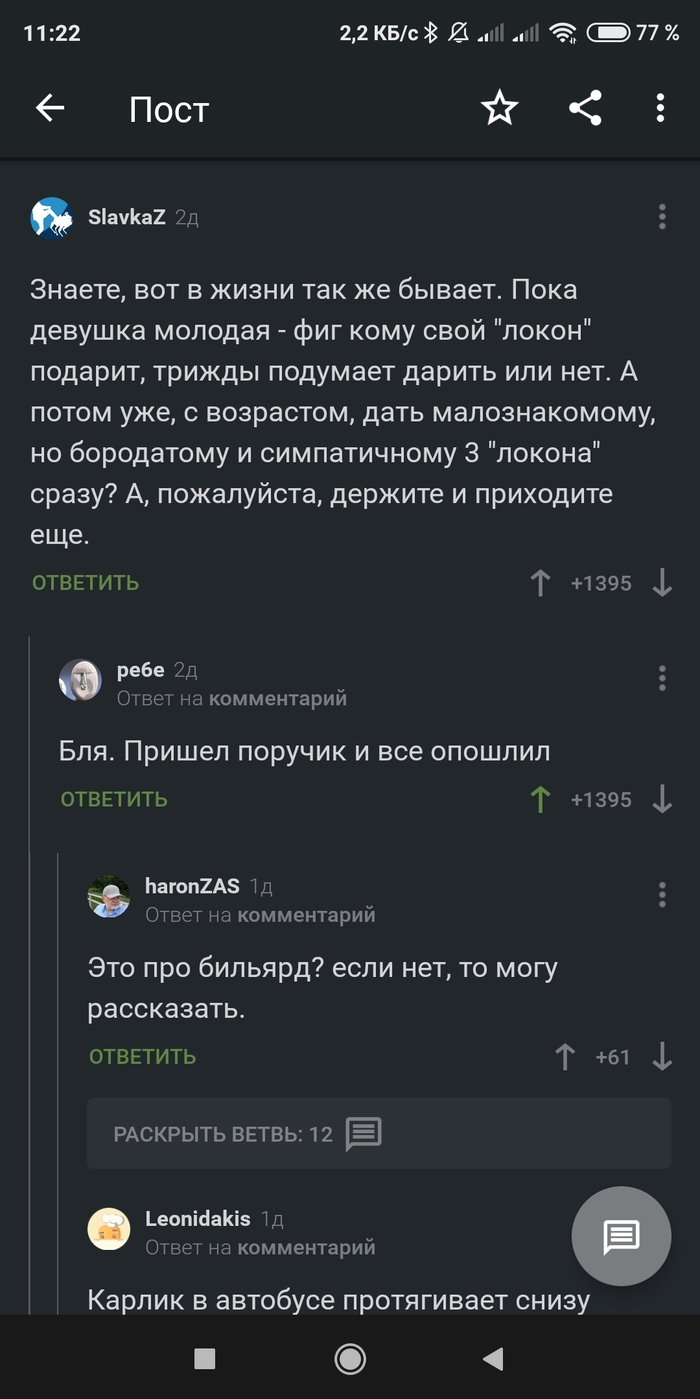Tap the share icon in header
This screenshot has height=1399, width=700.
click(x=585, y=109)
